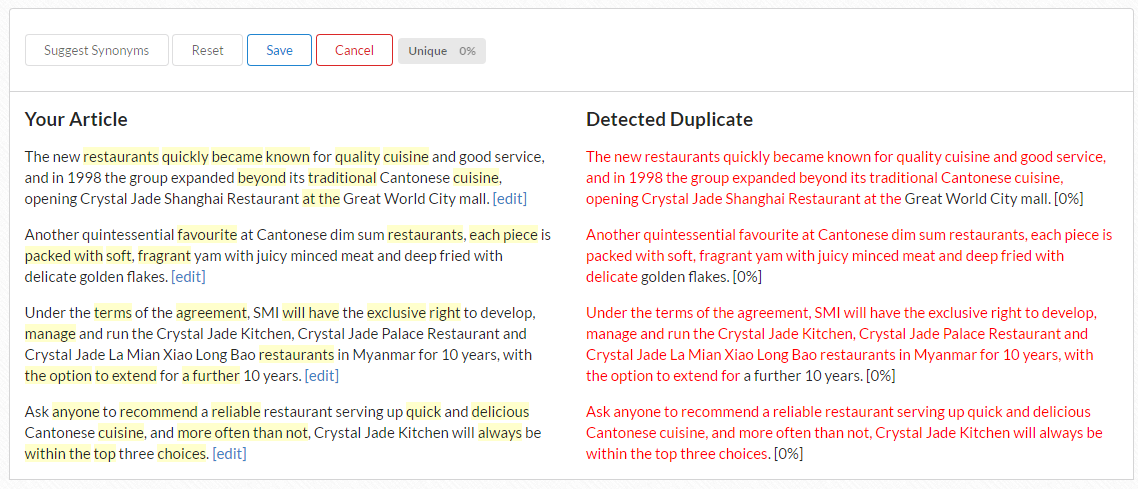Open edit link after 'delicate golden flakes'
The height and width of the screenshot is (489, 1138).
(188, 276)
